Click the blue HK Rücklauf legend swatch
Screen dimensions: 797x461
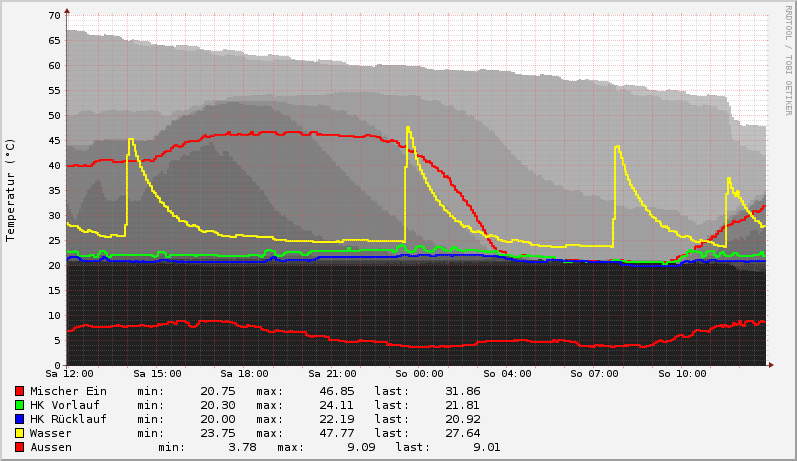(19, 419)
